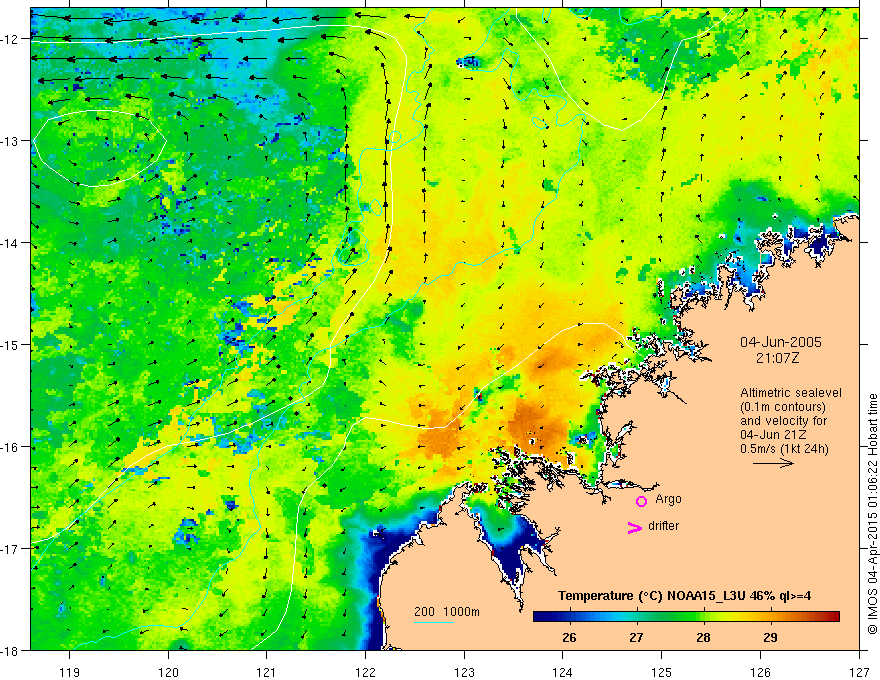The height and width of the screenshot is (680, 880).
Task: Click latitude axis label -14
Action: 10,243
